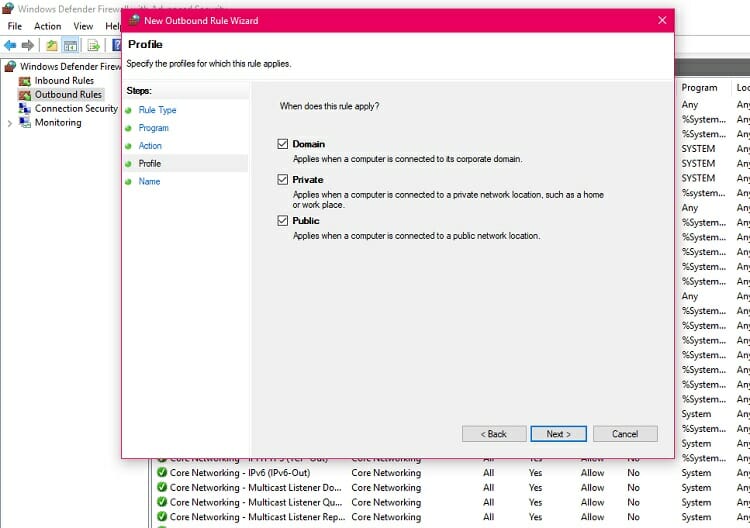Go to the Action step
Viewport: 750px width, 528px height.
click(150, 145)
